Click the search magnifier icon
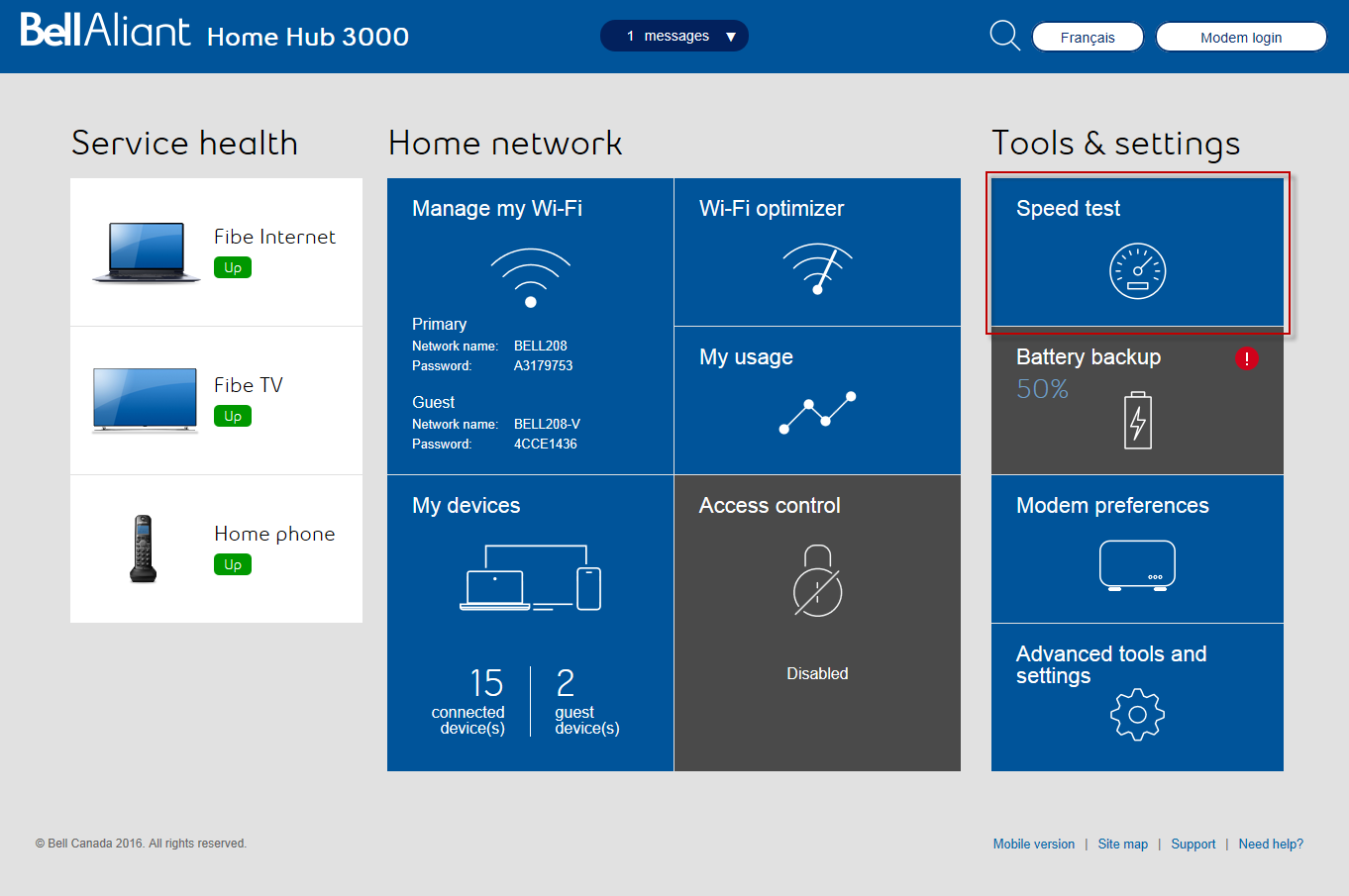The image size is (1349, 896). pyautogui.click(x=1005, y=36)
